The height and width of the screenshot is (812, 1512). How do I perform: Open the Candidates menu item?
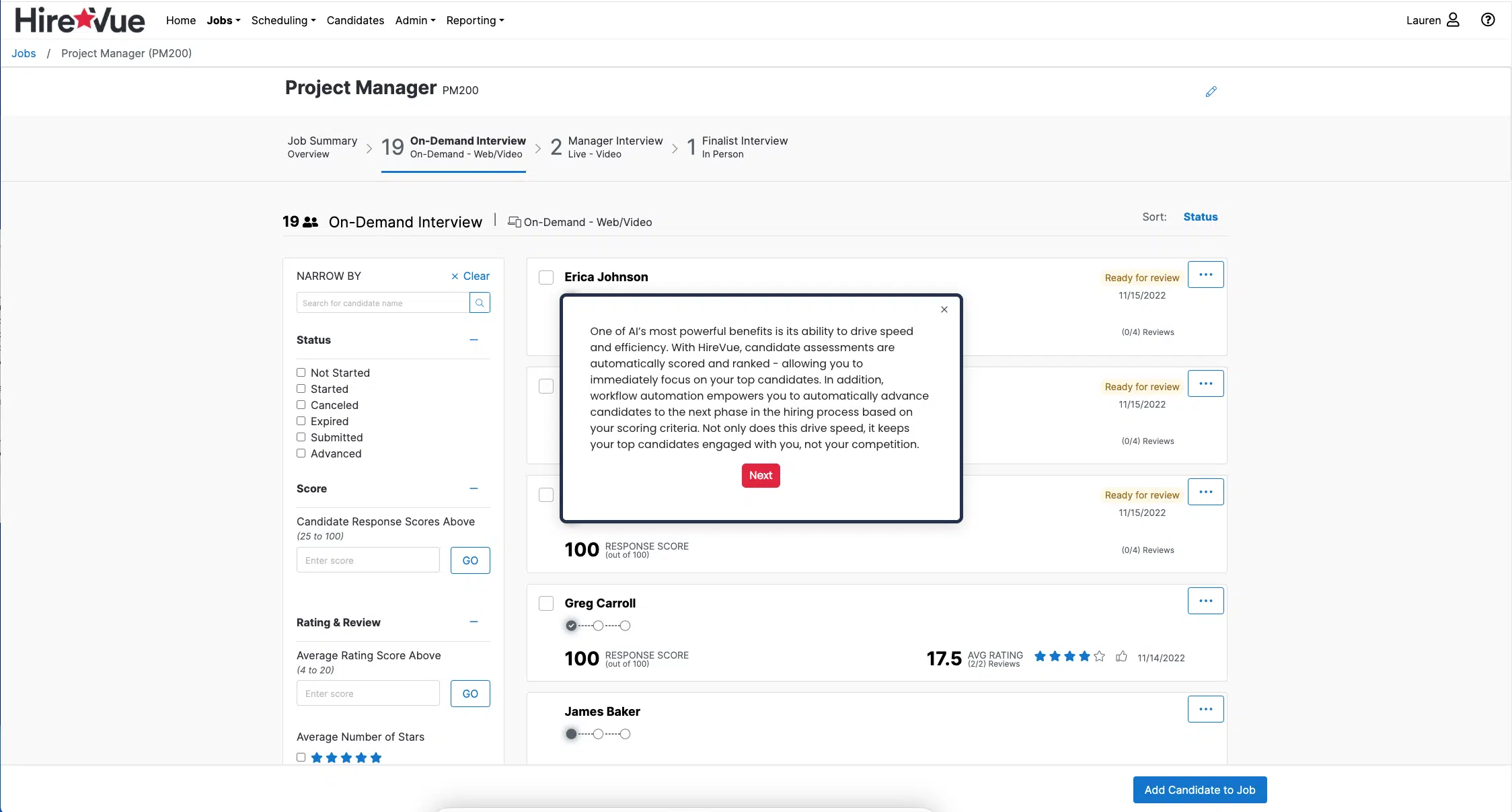click(355, 20)
